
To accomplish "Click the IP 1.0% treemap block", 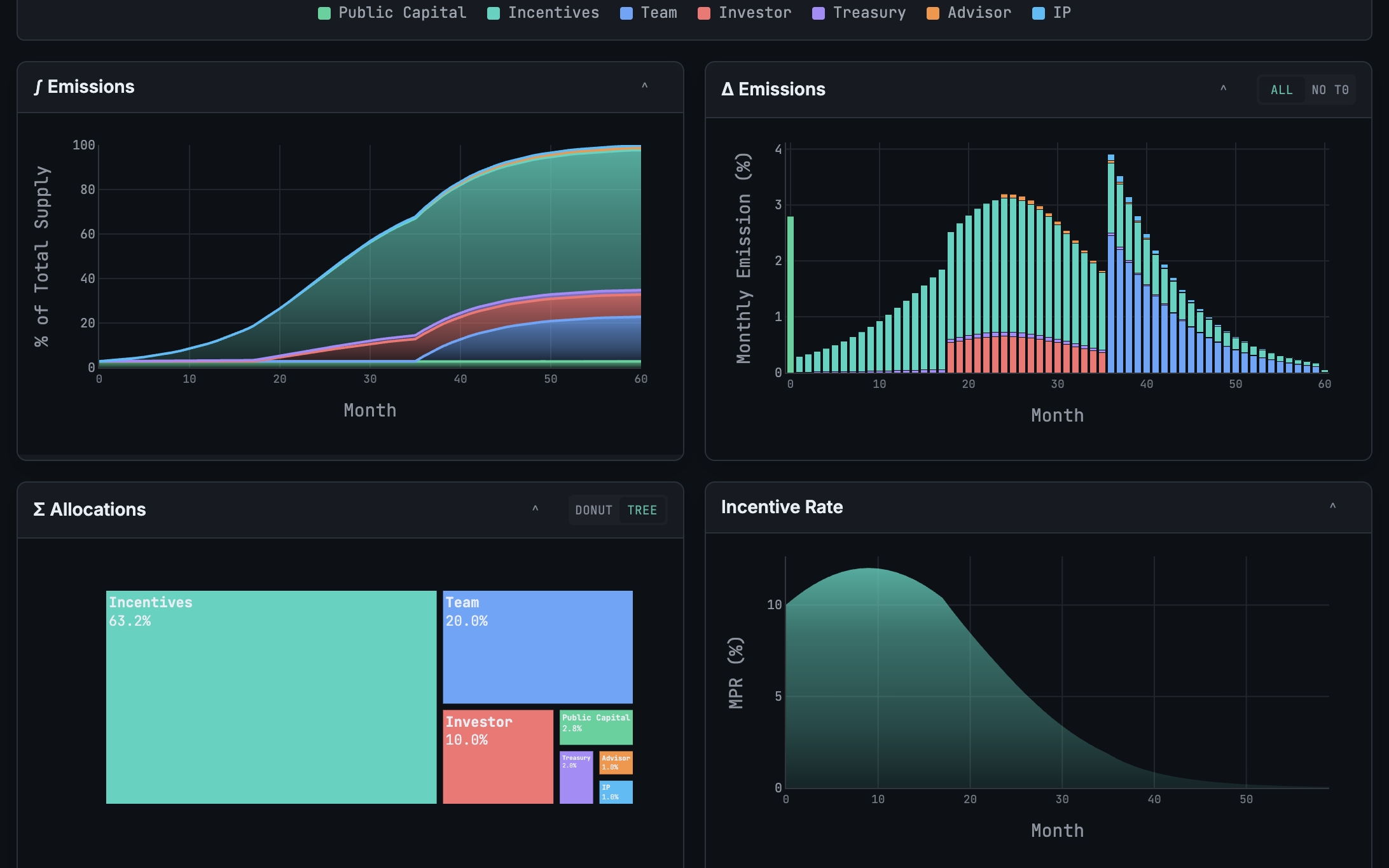I will coord(616,792).
